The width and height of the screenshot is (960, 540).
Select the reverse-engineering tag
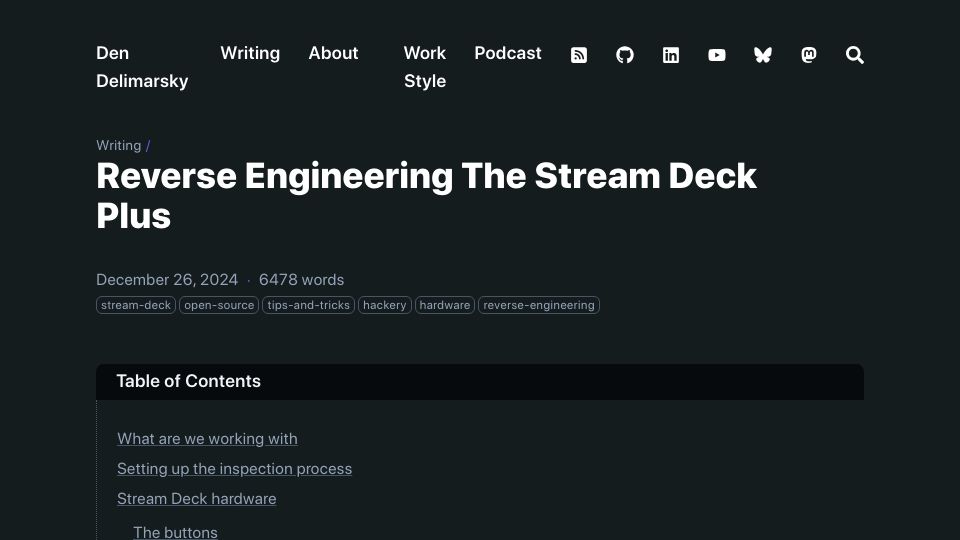[x=539, y=305]
